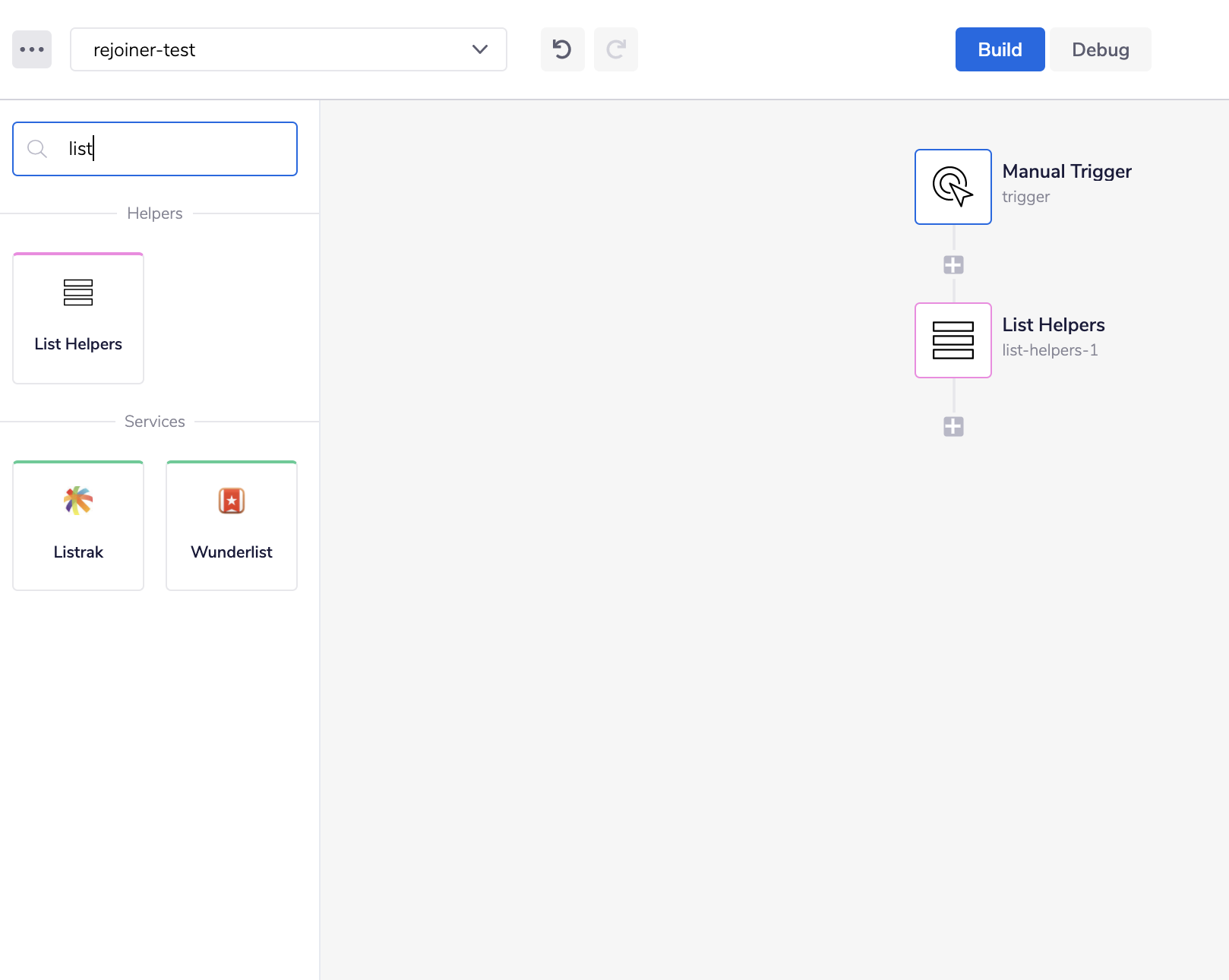Add a step after Manual Trigger
1229x980 pixels.
[x=953, y=264]
